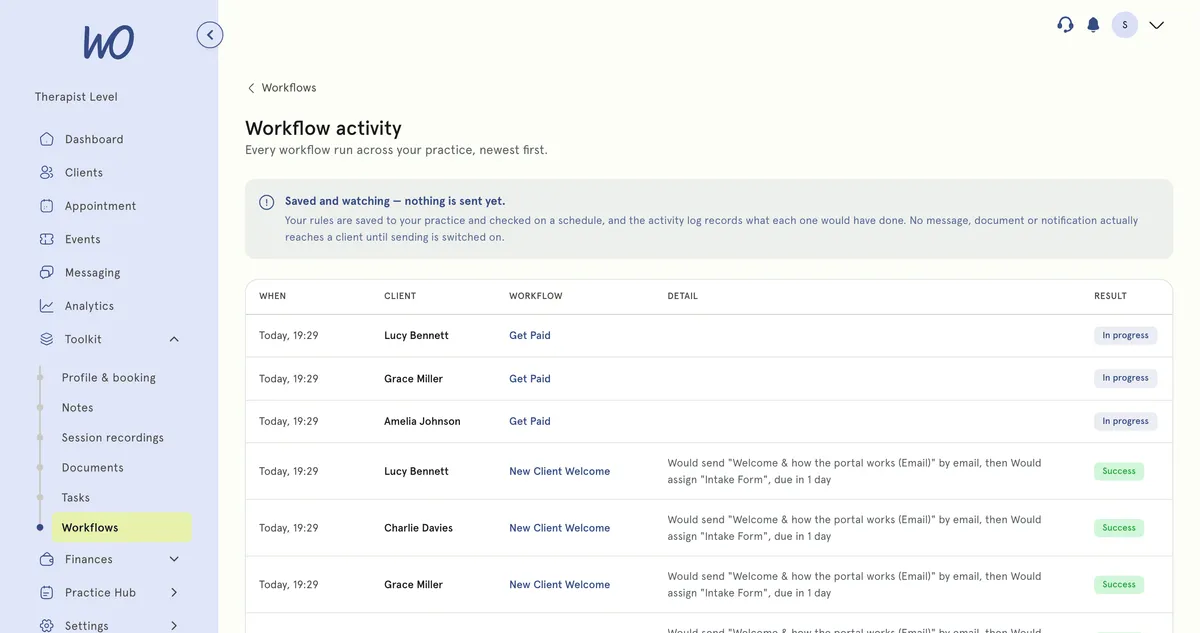1200x633 pixels.
Task: Open New Client Welcome for Grace Miller
Action: 559,585
